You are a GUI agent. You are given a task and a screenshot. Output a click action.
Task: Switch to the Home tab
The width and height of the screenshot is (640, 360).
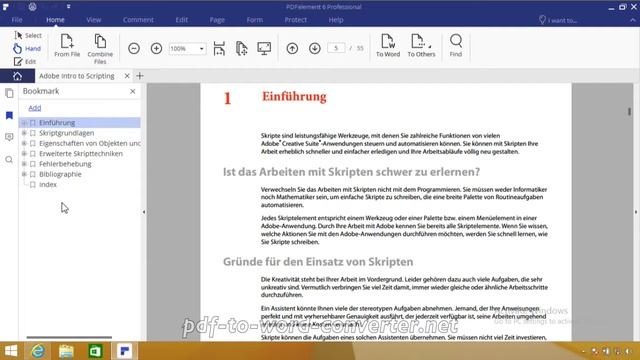click(55, 20)
